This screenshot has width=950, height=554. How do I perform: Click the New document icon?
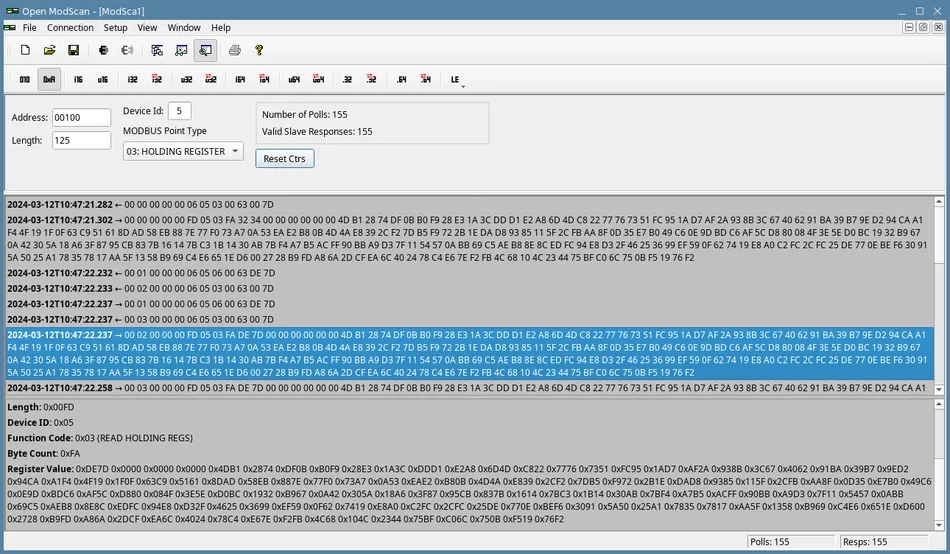(x=25, y=50)
